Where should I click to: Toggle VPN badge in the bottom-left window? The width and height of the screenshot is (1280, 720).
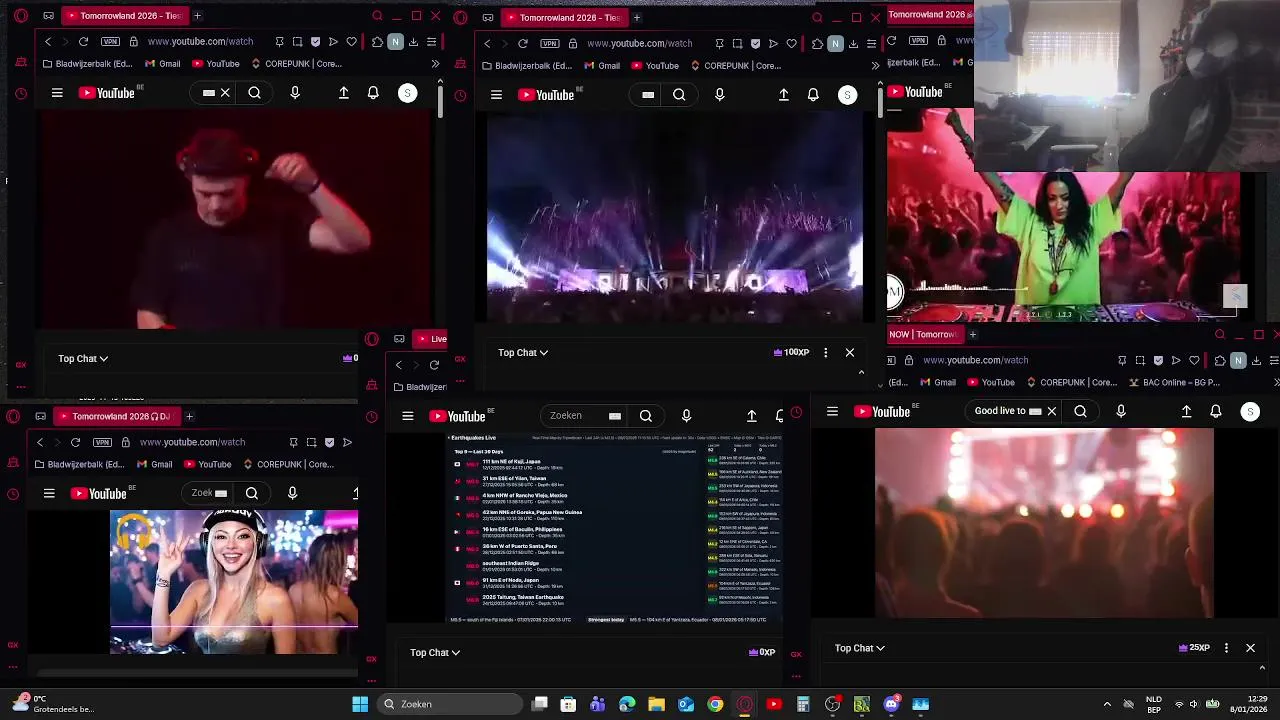pos(102,442)
